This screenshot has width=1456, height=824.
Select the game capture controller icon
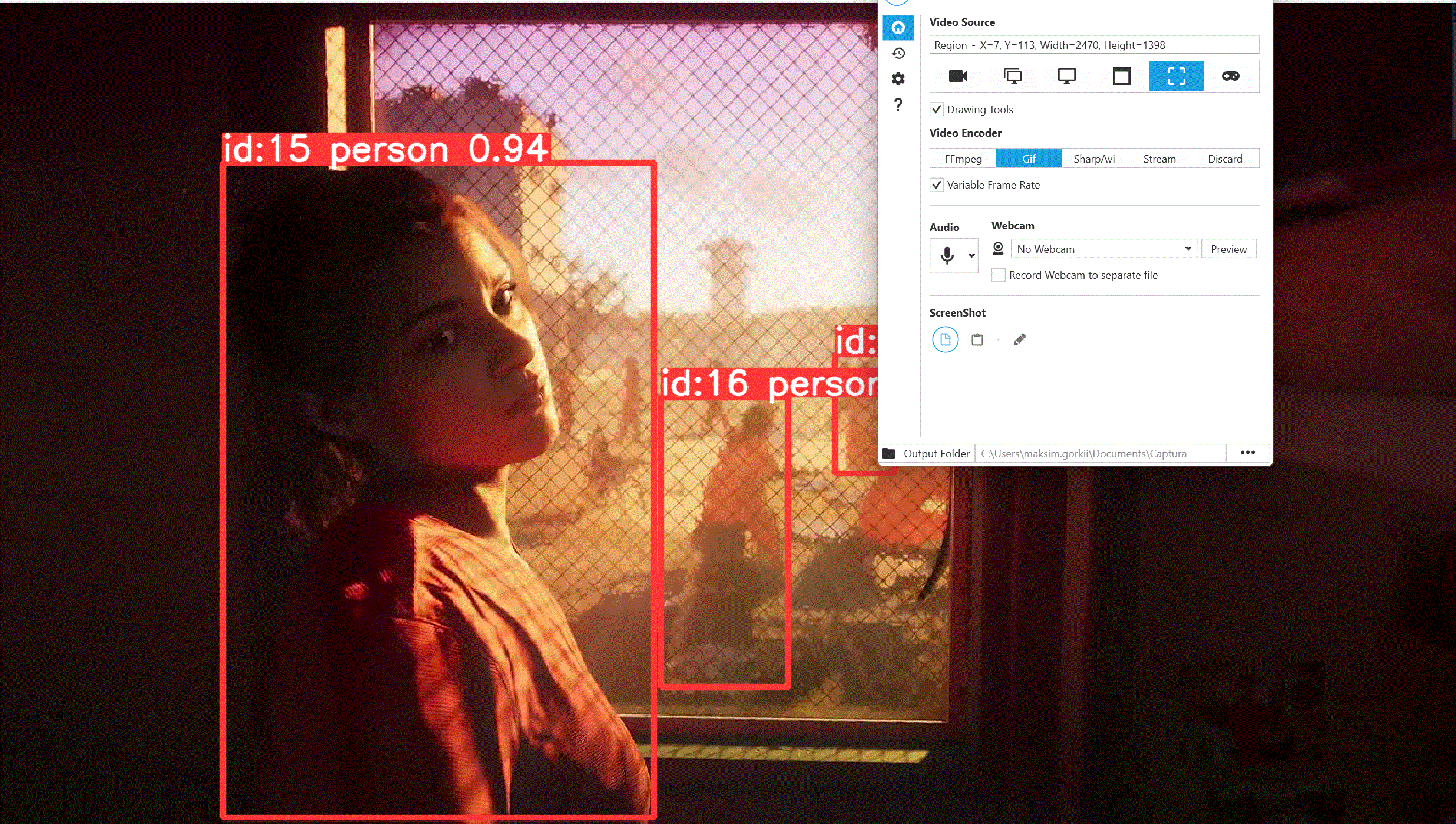point(1231,76)
